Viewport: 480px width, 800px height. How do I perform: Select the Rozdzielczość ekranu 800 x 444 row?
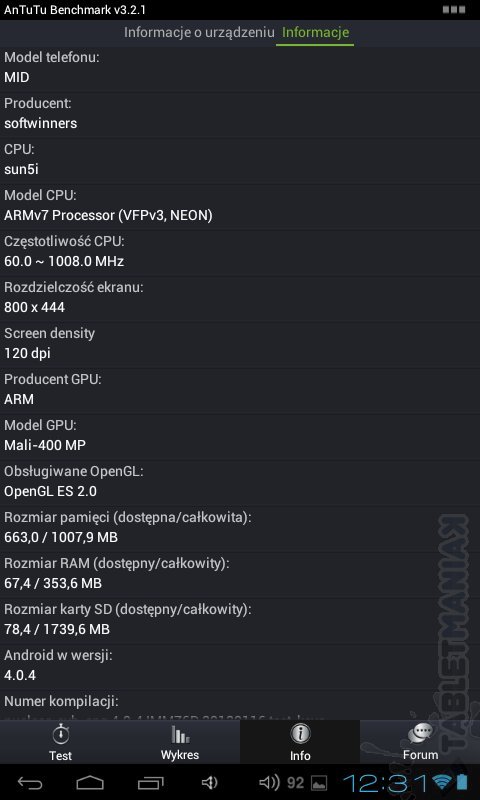[240, 299]
